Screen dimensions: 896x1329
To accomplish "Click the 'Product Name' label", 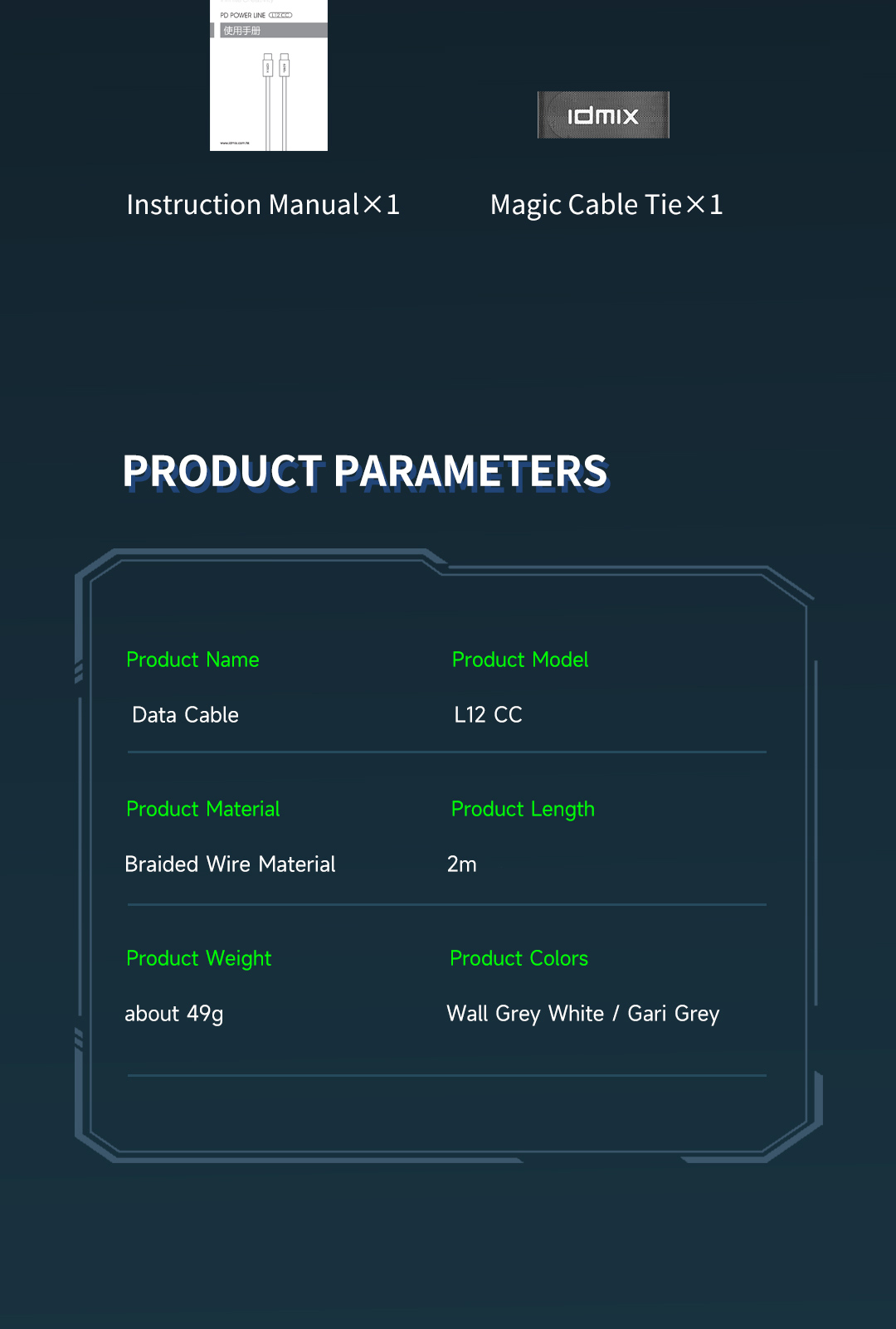I will 192,660.
